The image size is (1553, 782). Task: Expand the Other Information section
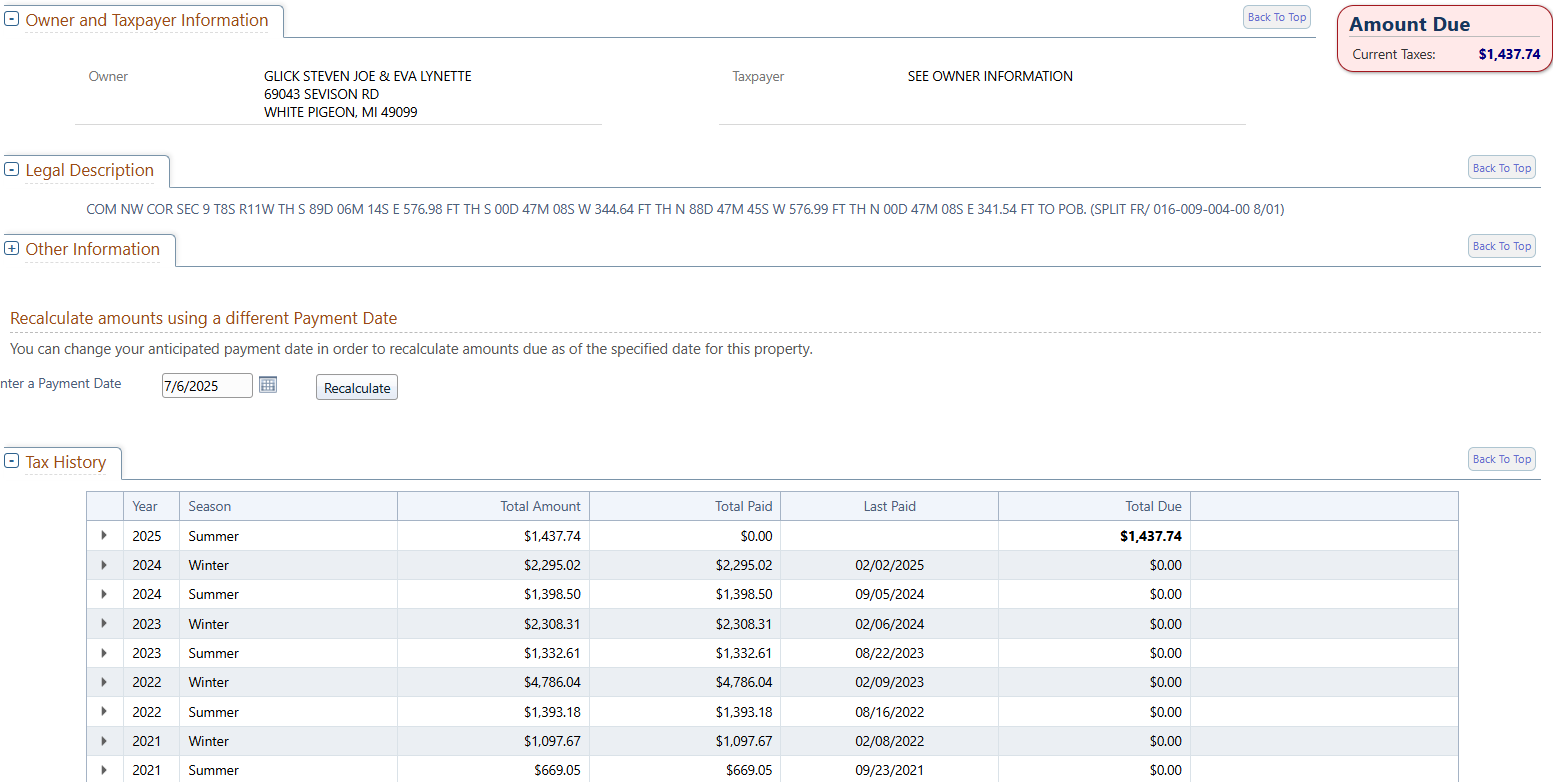12,248
